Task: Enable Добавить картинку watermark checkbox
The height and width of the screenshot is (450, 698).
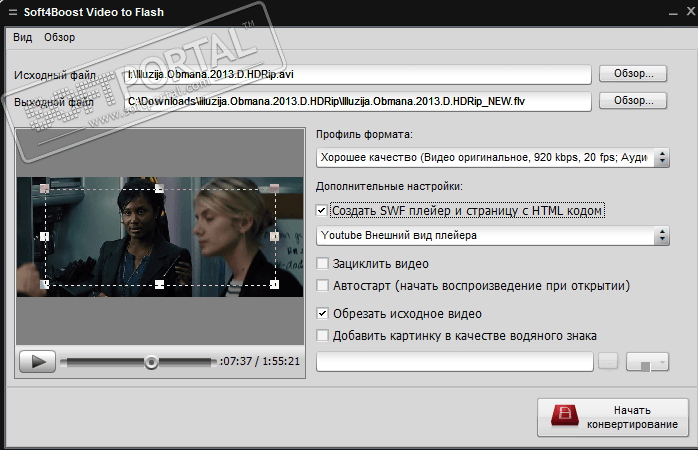Action: coord(322,335)
